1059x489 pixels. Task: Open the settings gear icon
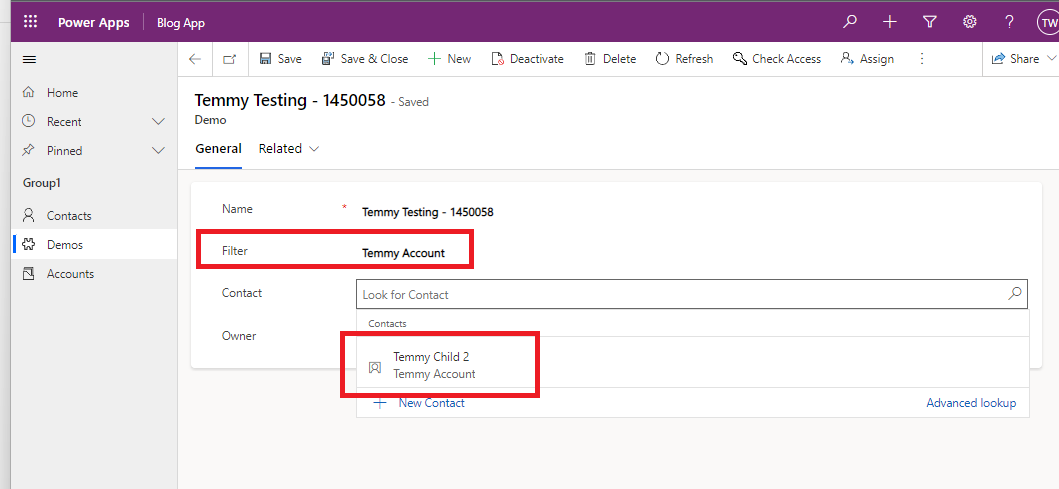[970, 22]
